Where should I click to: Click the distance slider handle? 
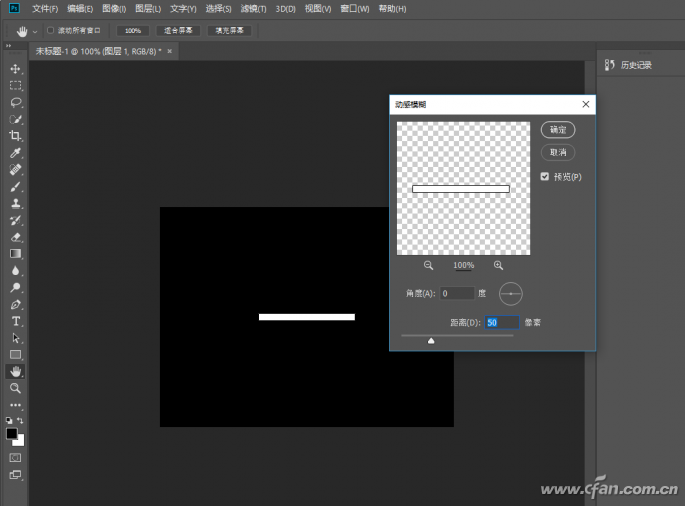tap(431, 341)
